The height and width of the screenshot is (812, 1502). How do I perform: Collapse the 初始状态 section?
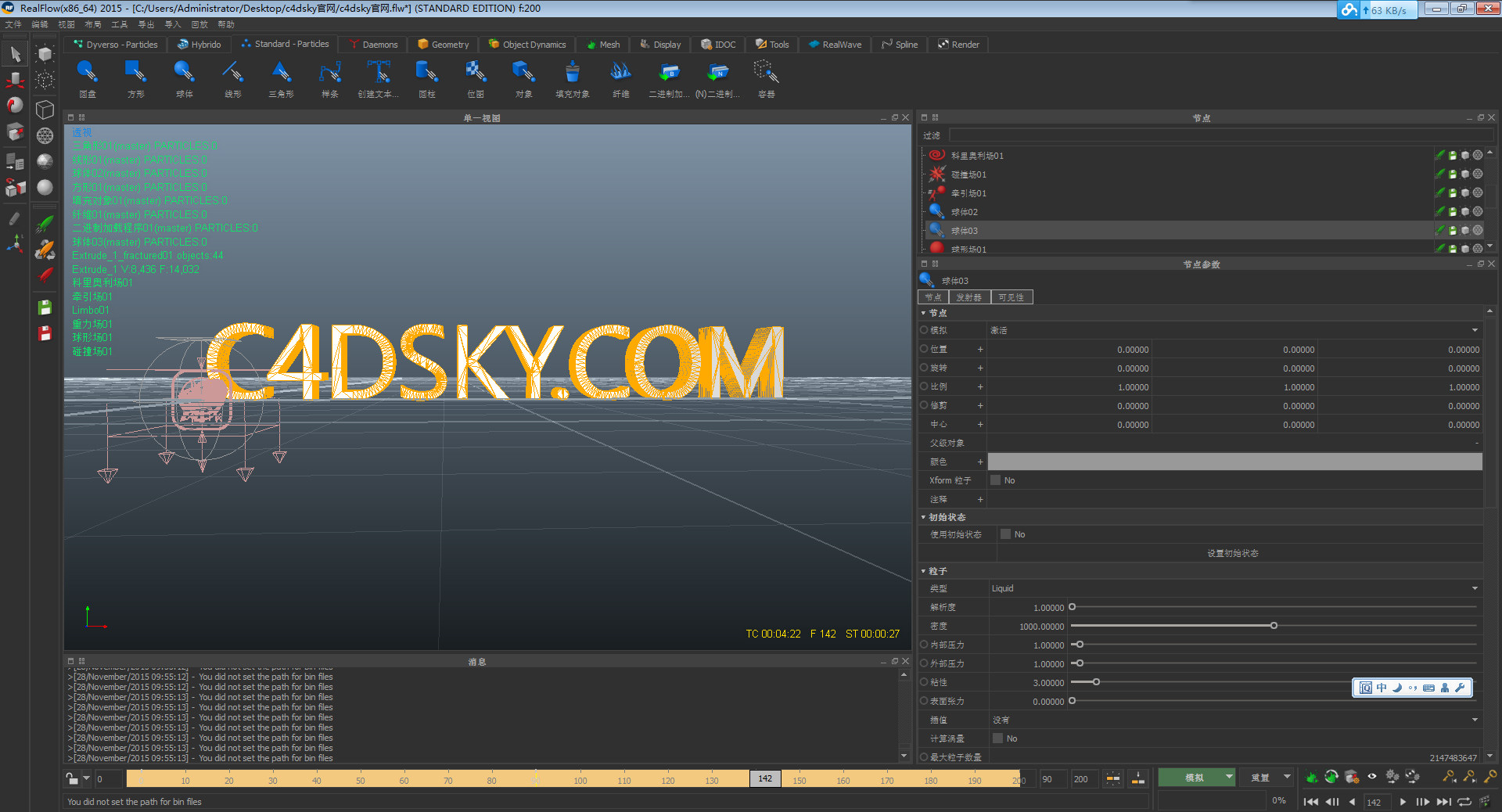pos(924,517)
